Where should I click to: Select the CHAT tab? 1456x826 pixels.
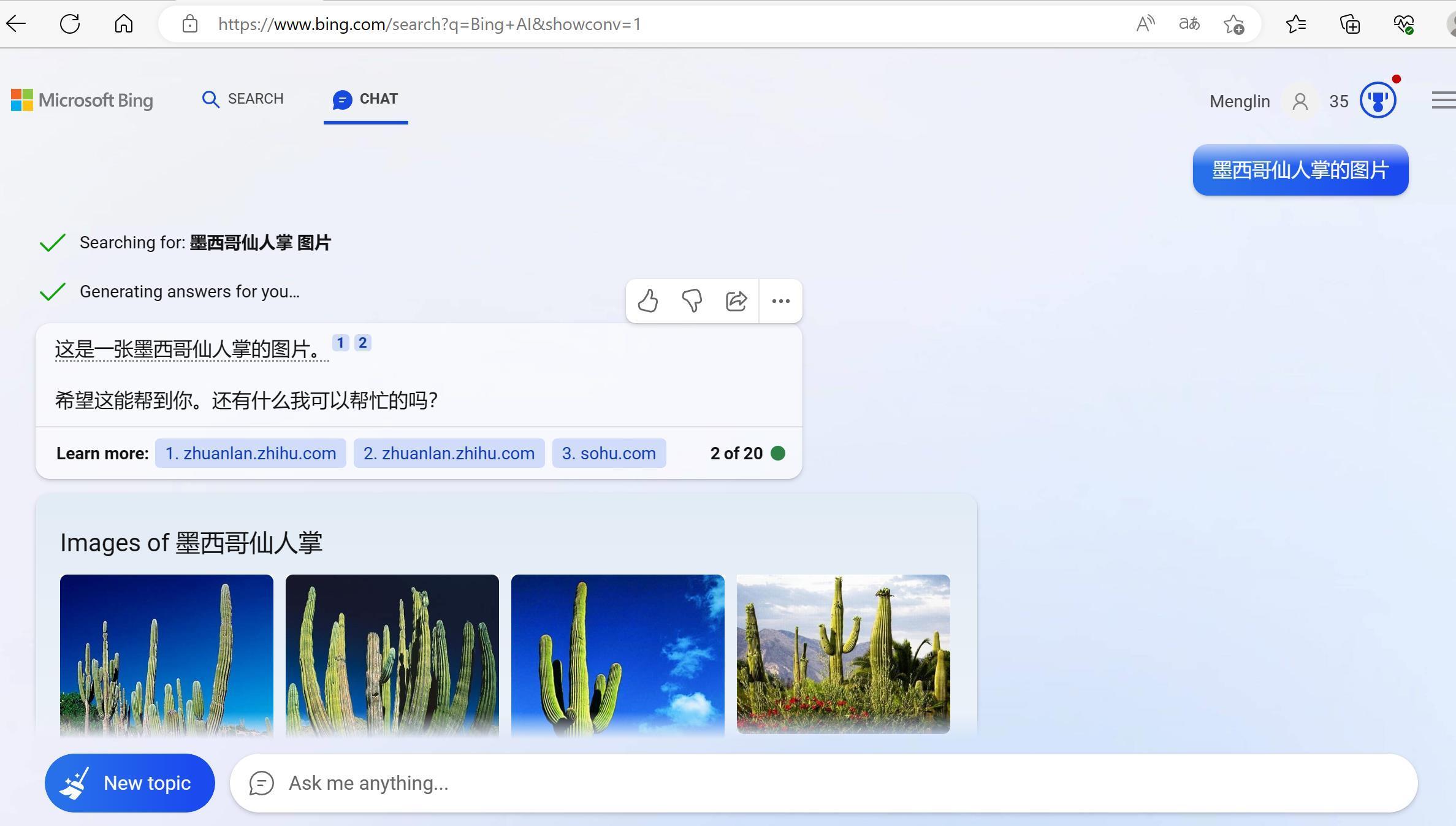(366, 99)
